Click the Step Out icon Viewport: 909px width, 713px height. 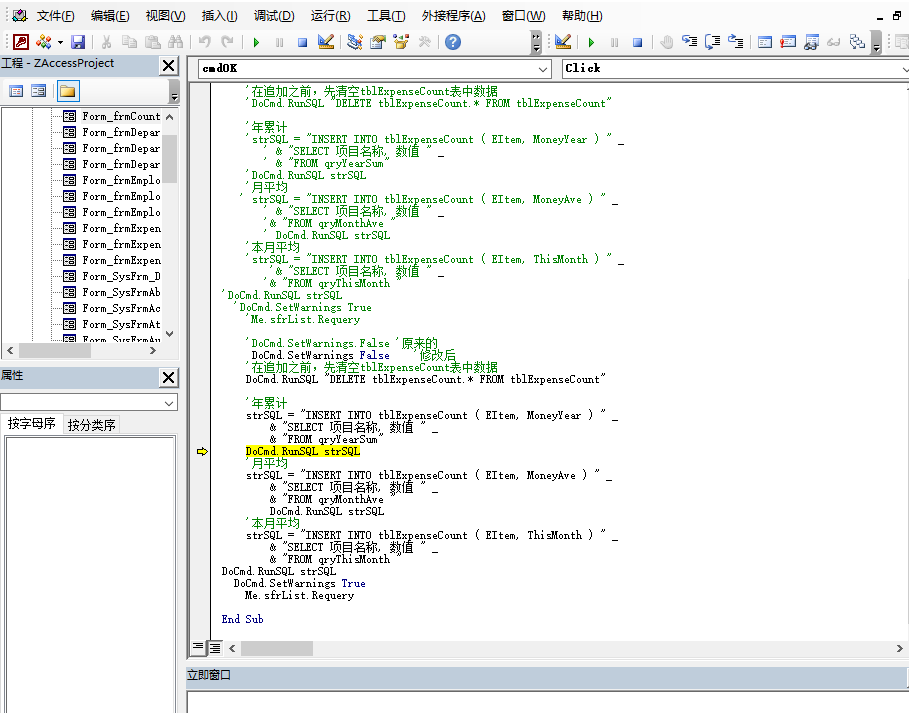[x=736, y=42]
